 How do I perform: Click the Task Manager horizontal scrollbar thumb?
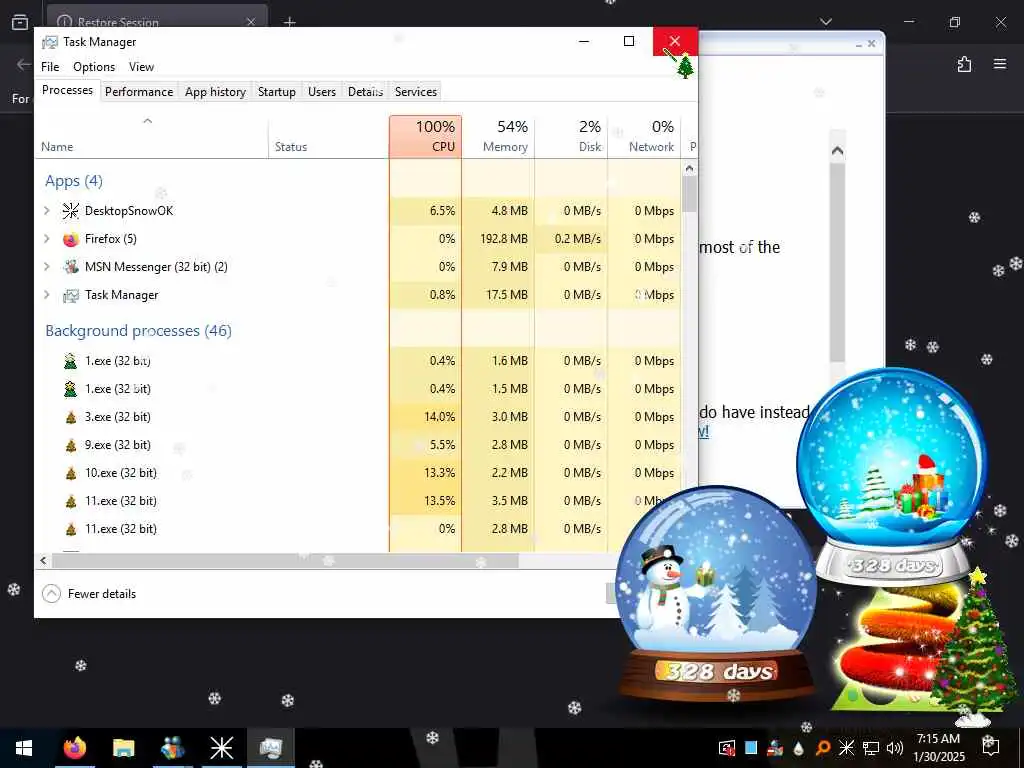point(285,560)
